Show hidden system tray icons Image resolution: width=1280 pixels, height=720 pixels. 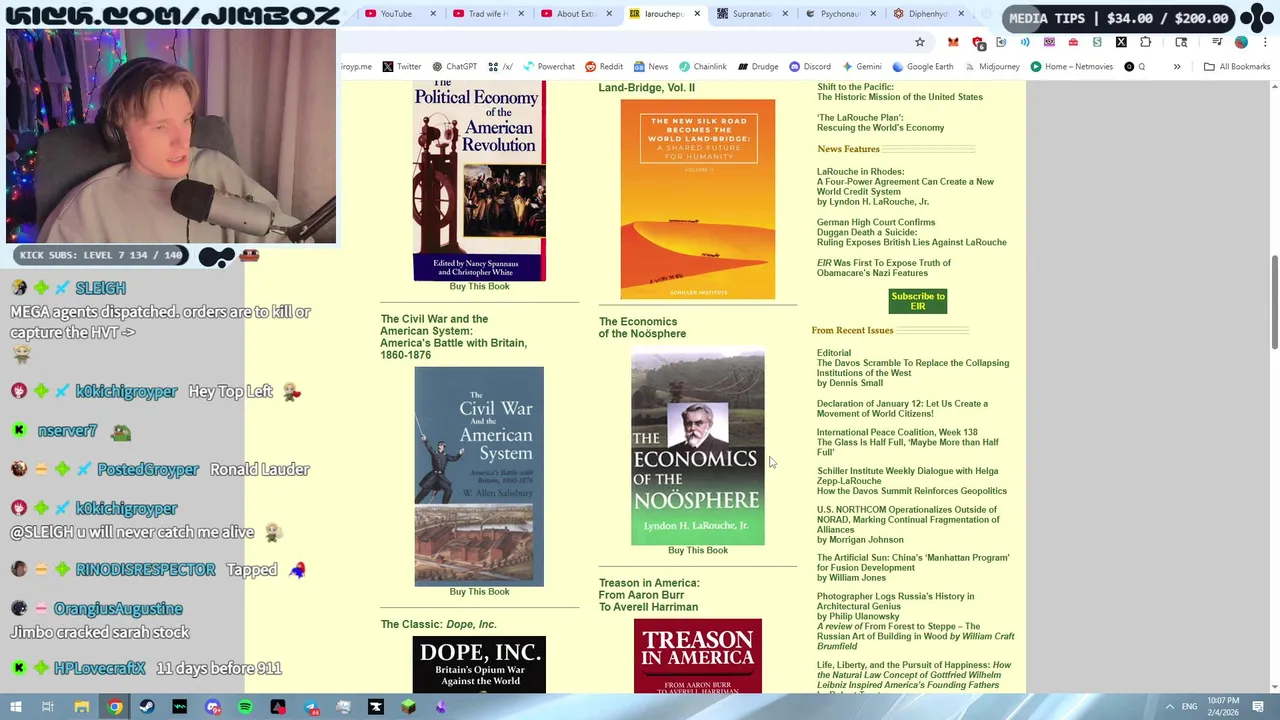[1169, 707]
